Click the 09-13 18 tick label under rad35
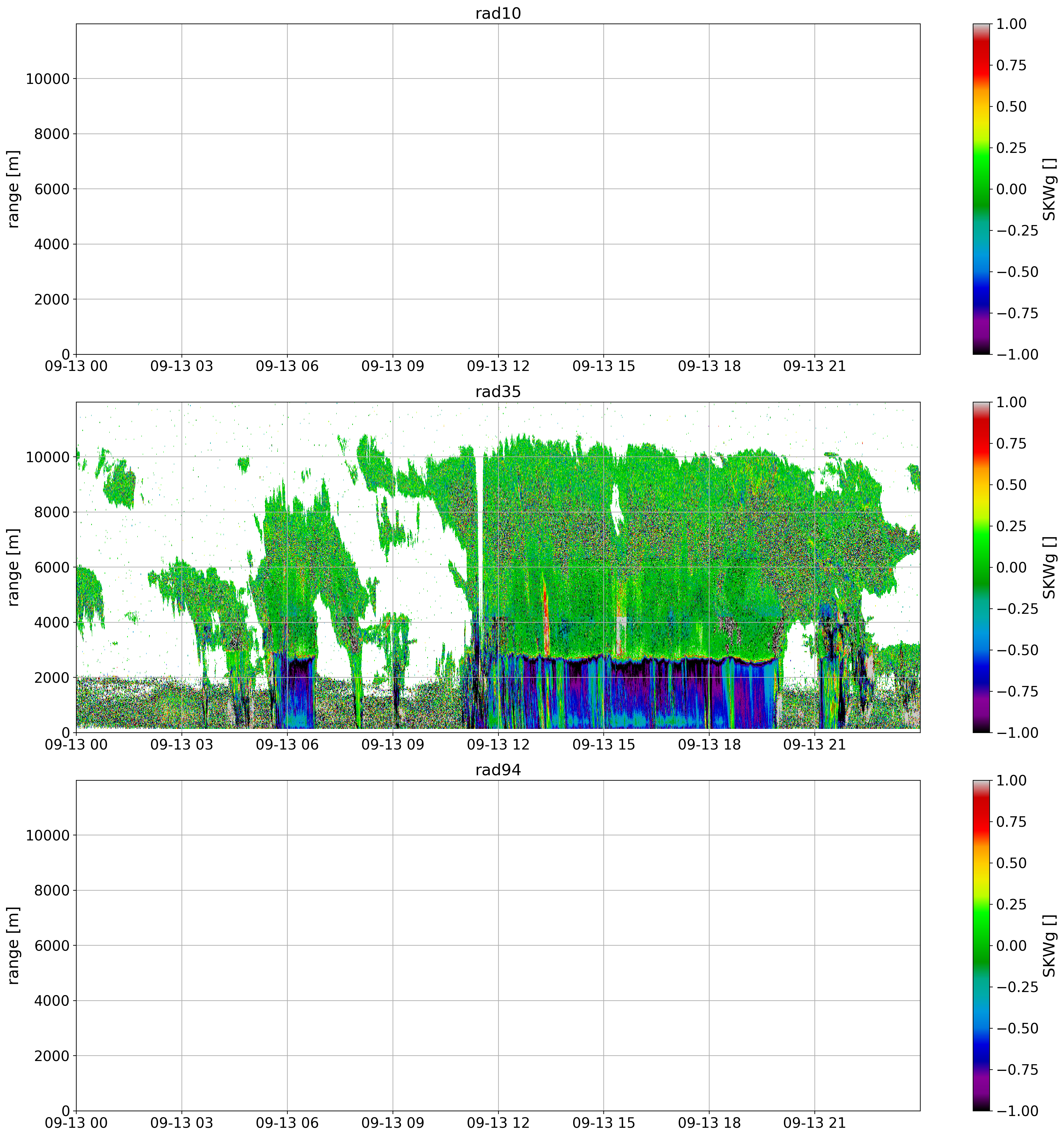Viewport: 1064px width, 1137px height. (709, 745)
